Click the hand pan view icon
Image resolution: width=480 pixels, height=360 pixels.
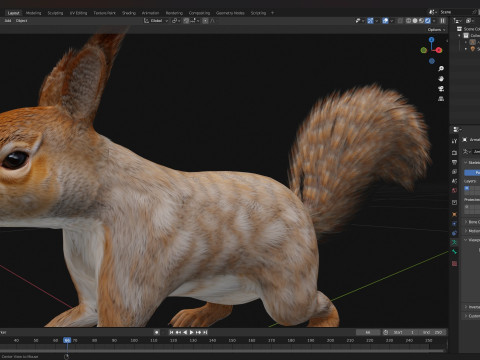441,79
